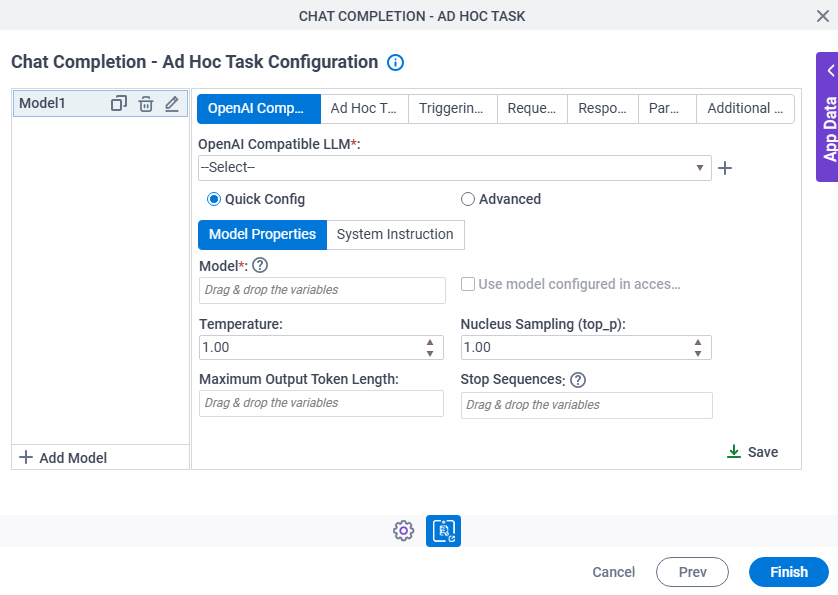Duplicate Model1 using the copy icon
Viewport: 838px width, 595px height.
[x=119, y=103]
